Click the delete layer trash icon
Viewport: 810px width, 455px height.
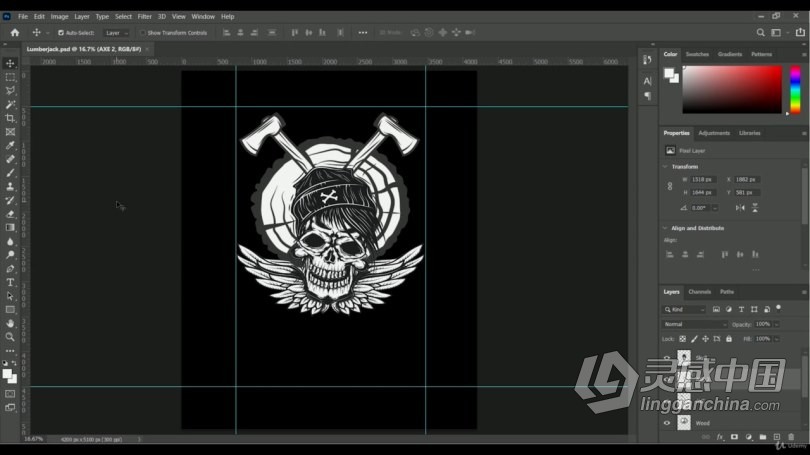[791, 437]
